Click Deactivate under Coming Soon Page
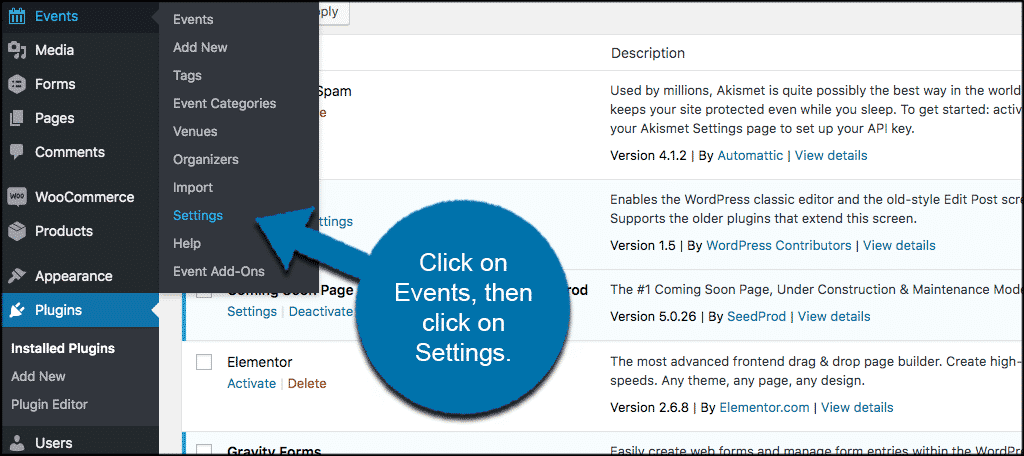This screenshot has width=1024, height=456. click(x=321, y=312)
